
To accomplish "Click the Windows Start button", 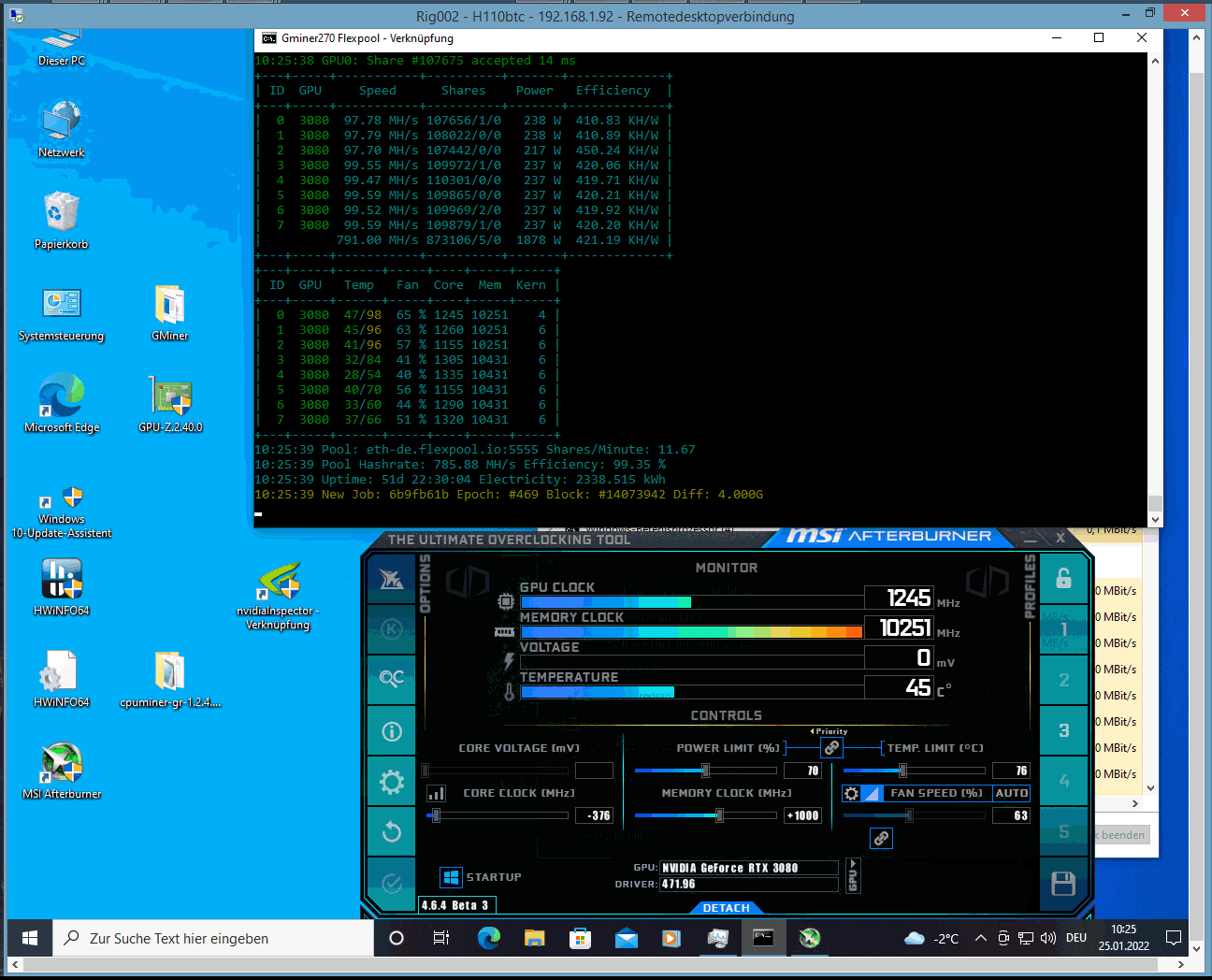I will click(x=29, y=938).
